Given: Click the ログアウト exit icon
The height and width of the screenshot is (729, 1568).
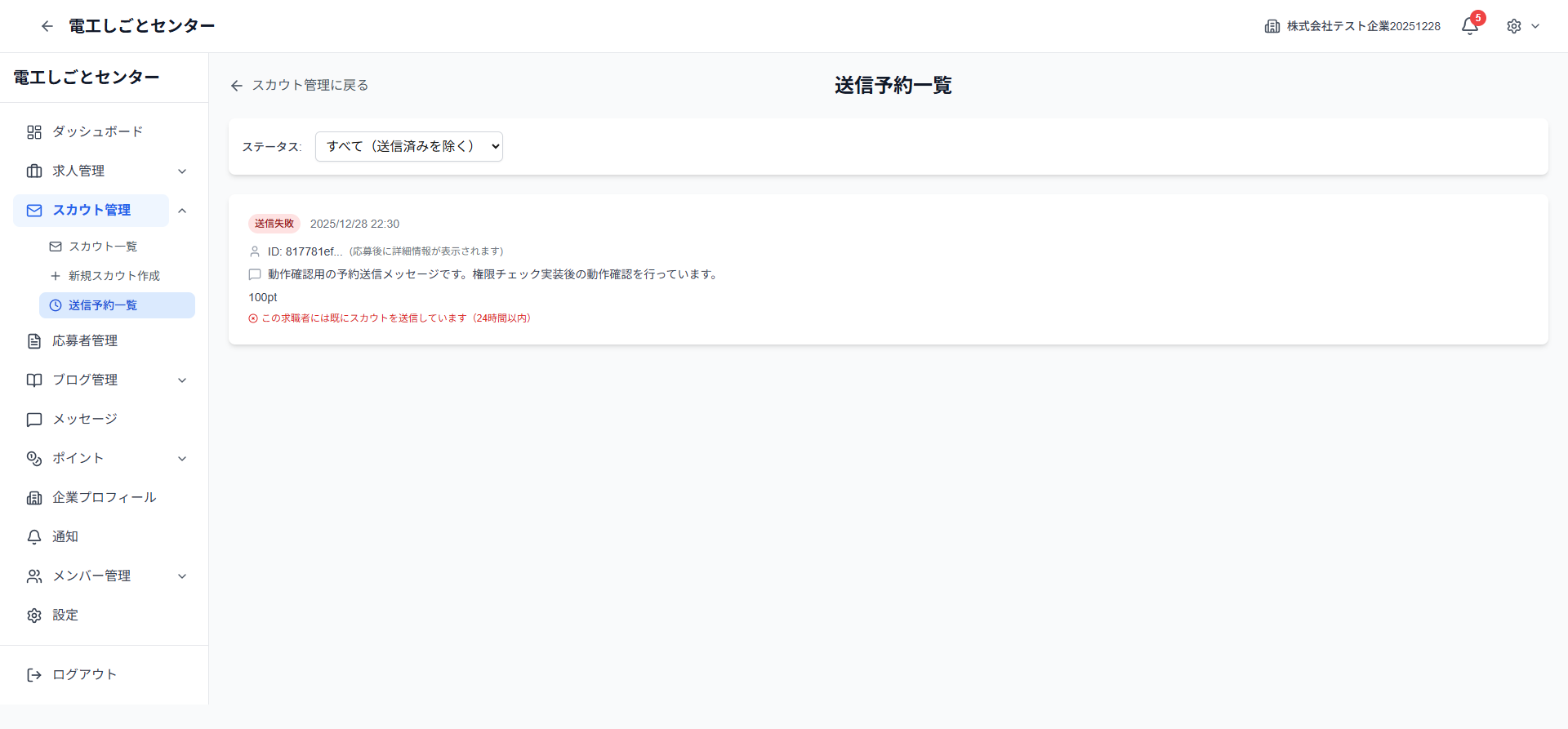Looking at the screenshot, I should [34, 674].
